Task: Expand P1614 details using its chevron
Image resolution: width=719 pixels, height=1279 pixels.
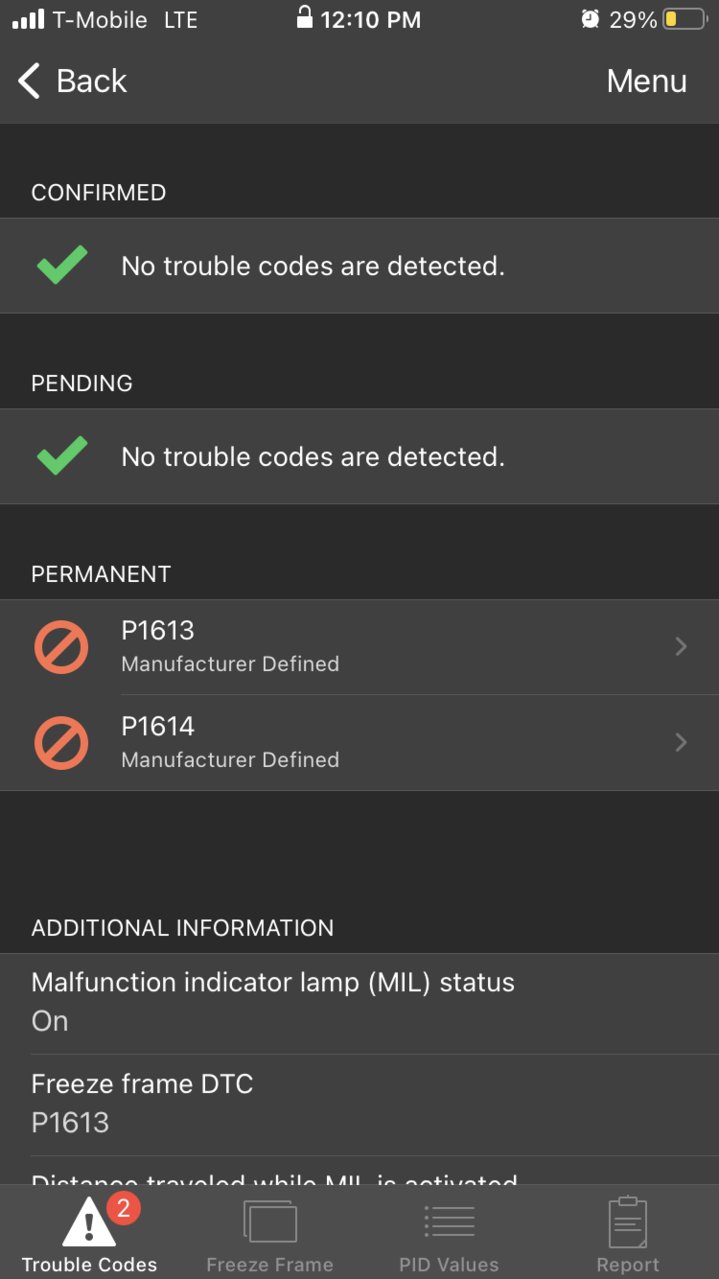Action: [681, 742]
